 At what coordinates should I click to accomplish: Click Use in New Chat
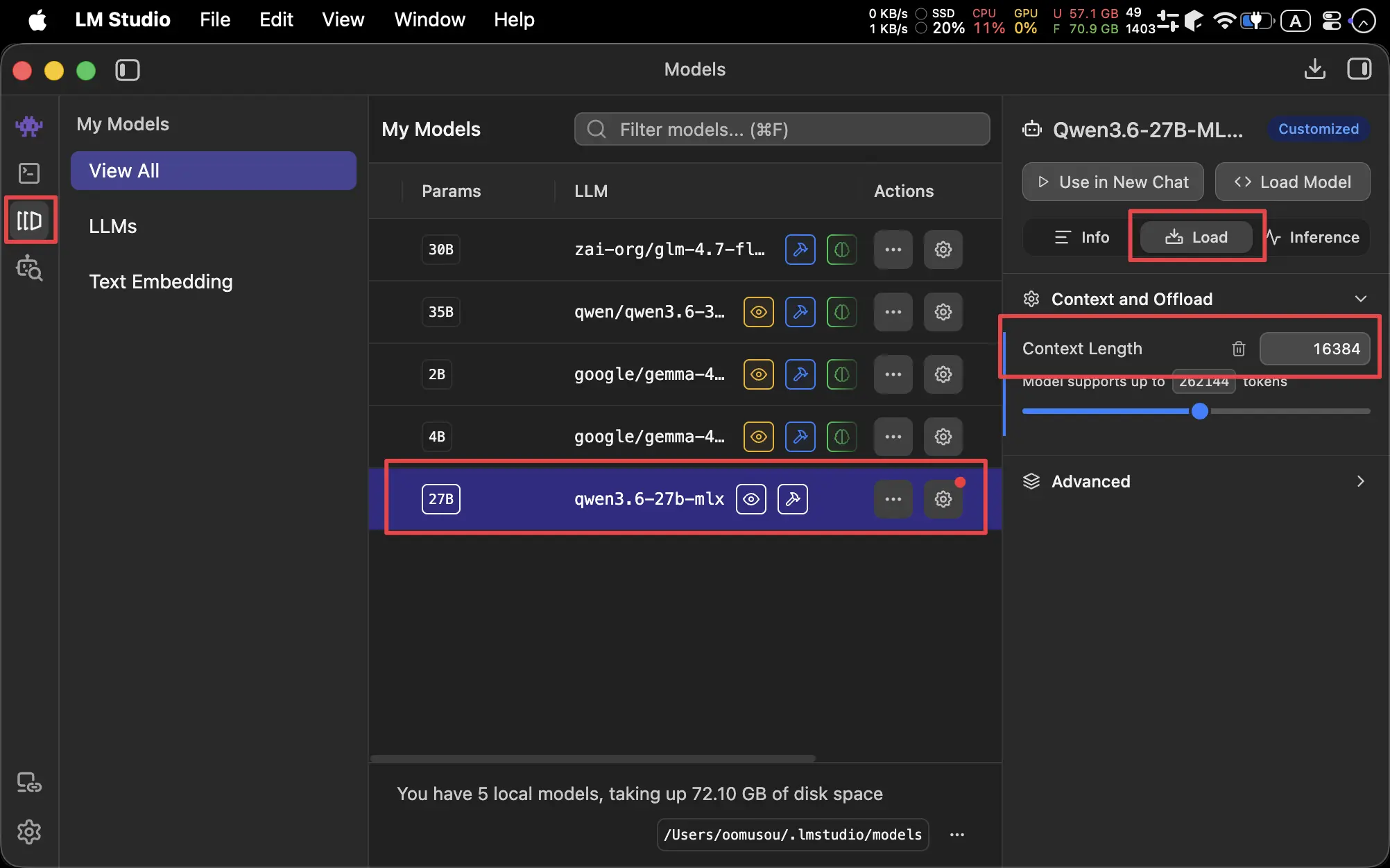tap(1113, 182)
